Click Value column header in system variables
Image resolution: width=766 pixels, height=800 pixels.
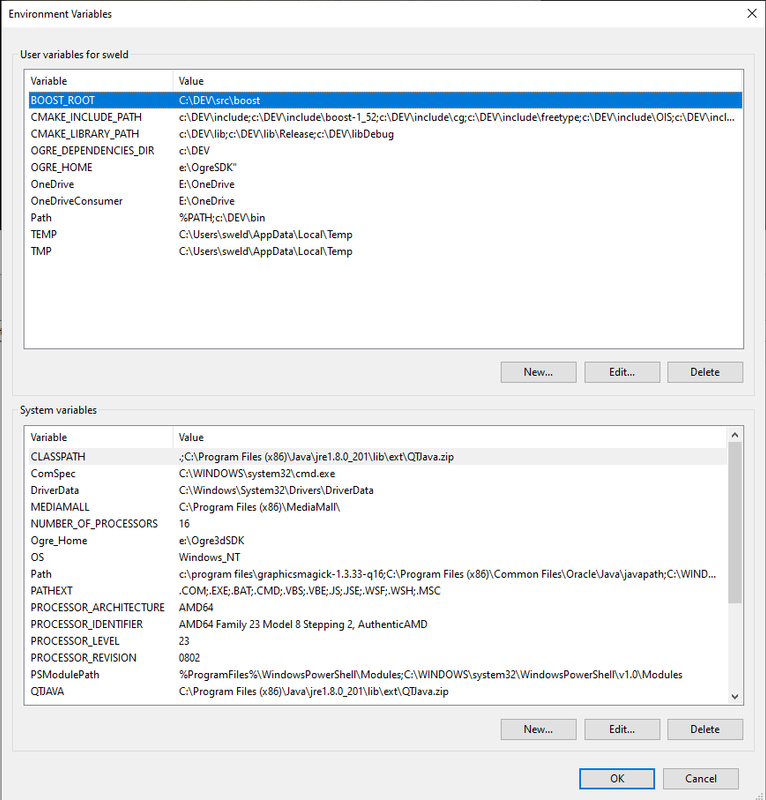(450, 437)
